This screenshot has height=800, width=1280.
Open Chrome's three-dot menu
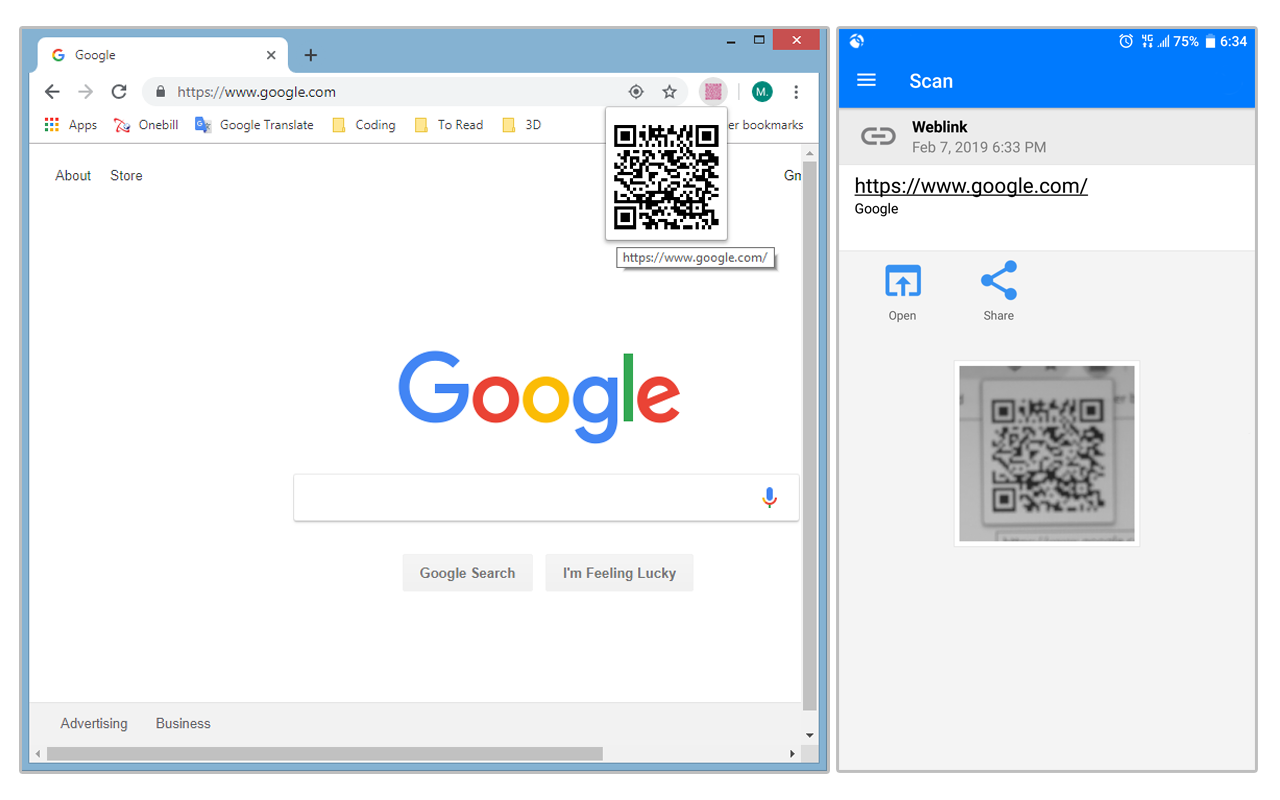click(796, 91)
